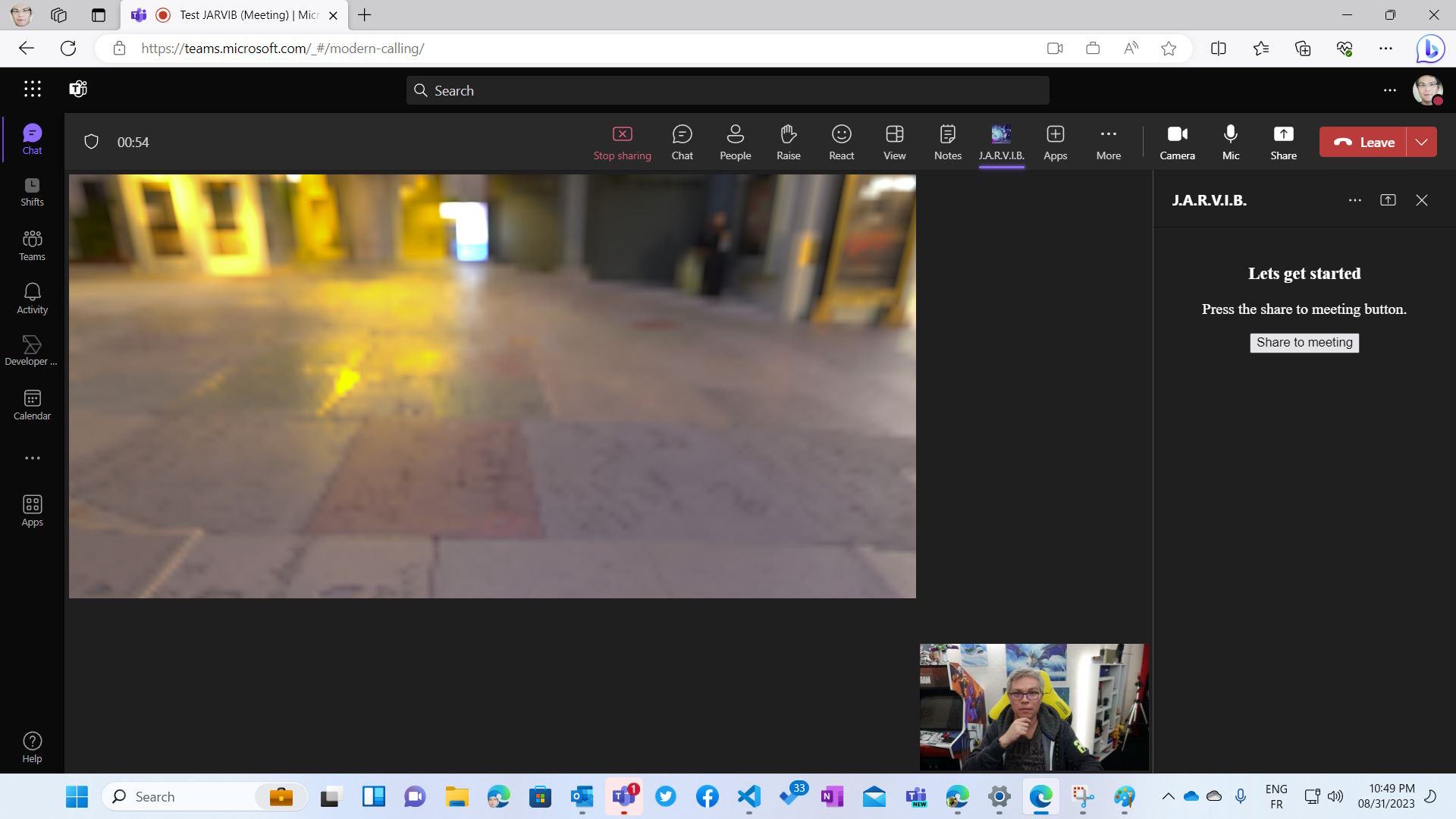Open the More options menu

pyautogui.click(x=1108, y=141)
